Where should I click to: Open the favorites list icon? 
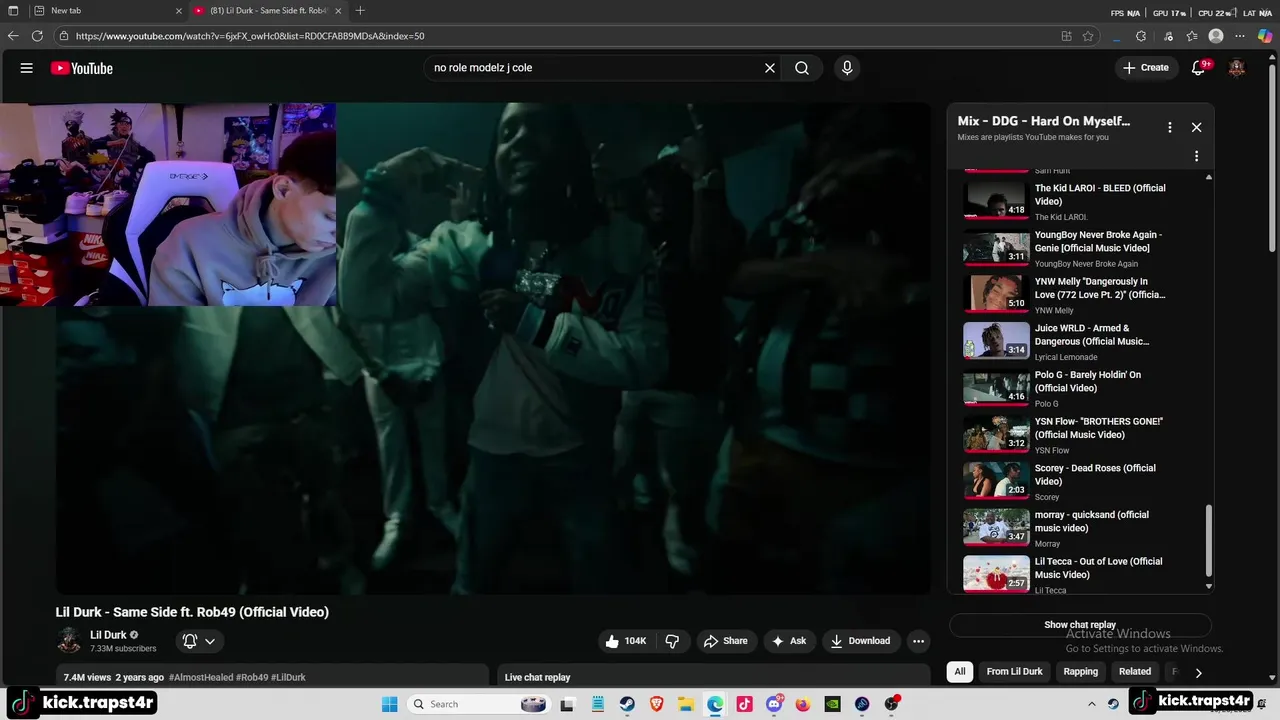[x=1192, y=36]
